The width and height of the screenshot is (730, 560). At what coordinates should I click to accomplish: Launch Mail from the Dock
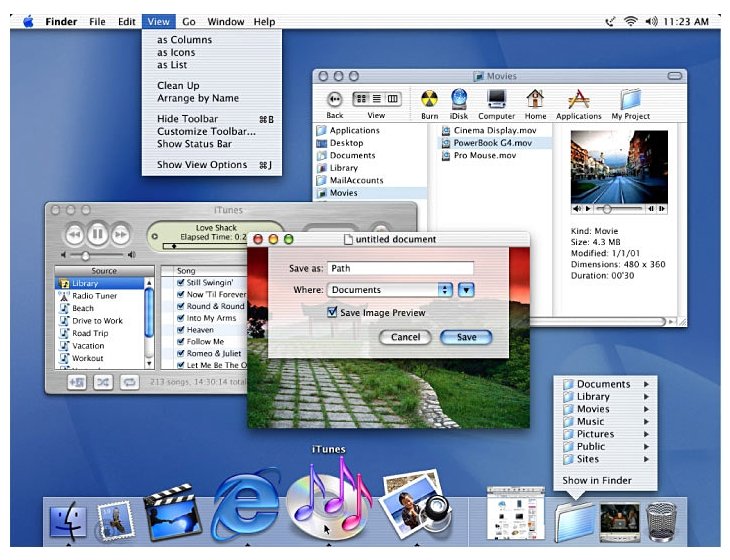(115, 520)
